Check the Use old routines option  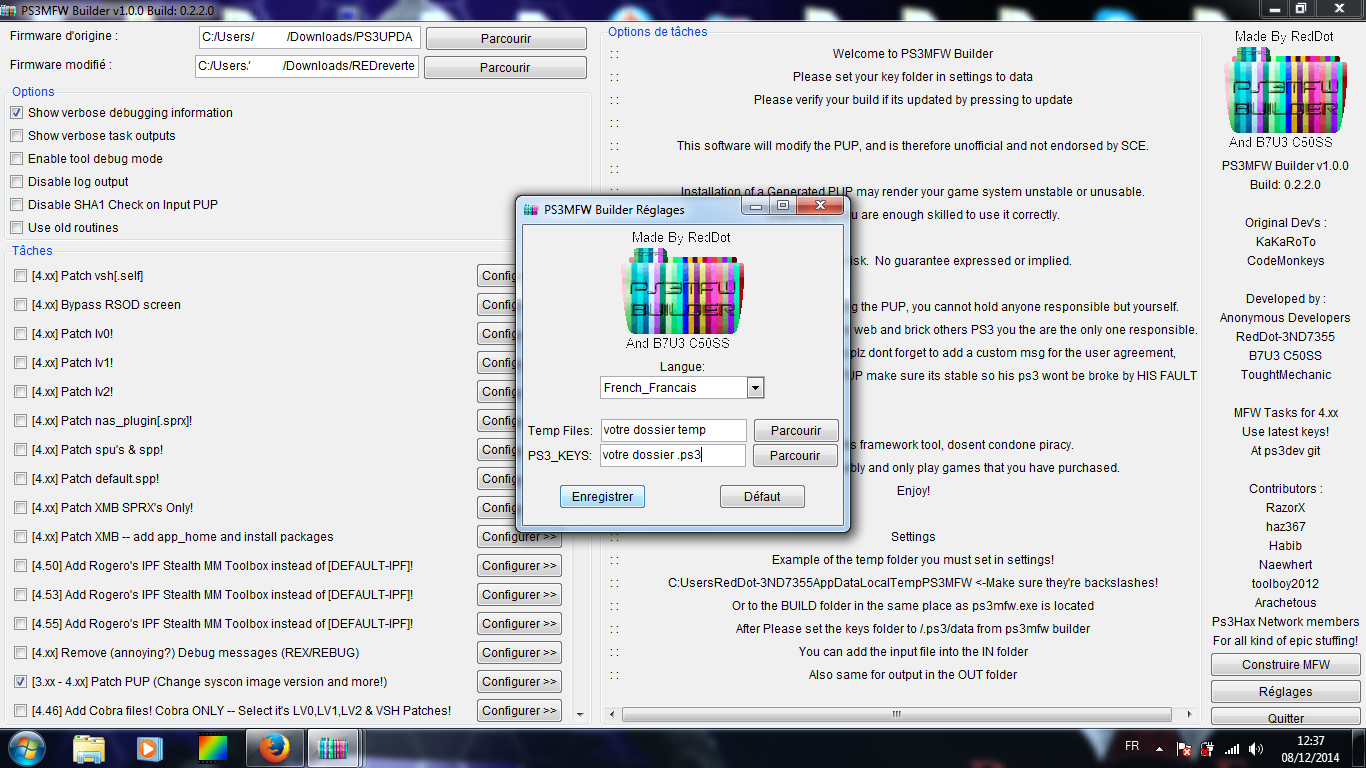17,228
